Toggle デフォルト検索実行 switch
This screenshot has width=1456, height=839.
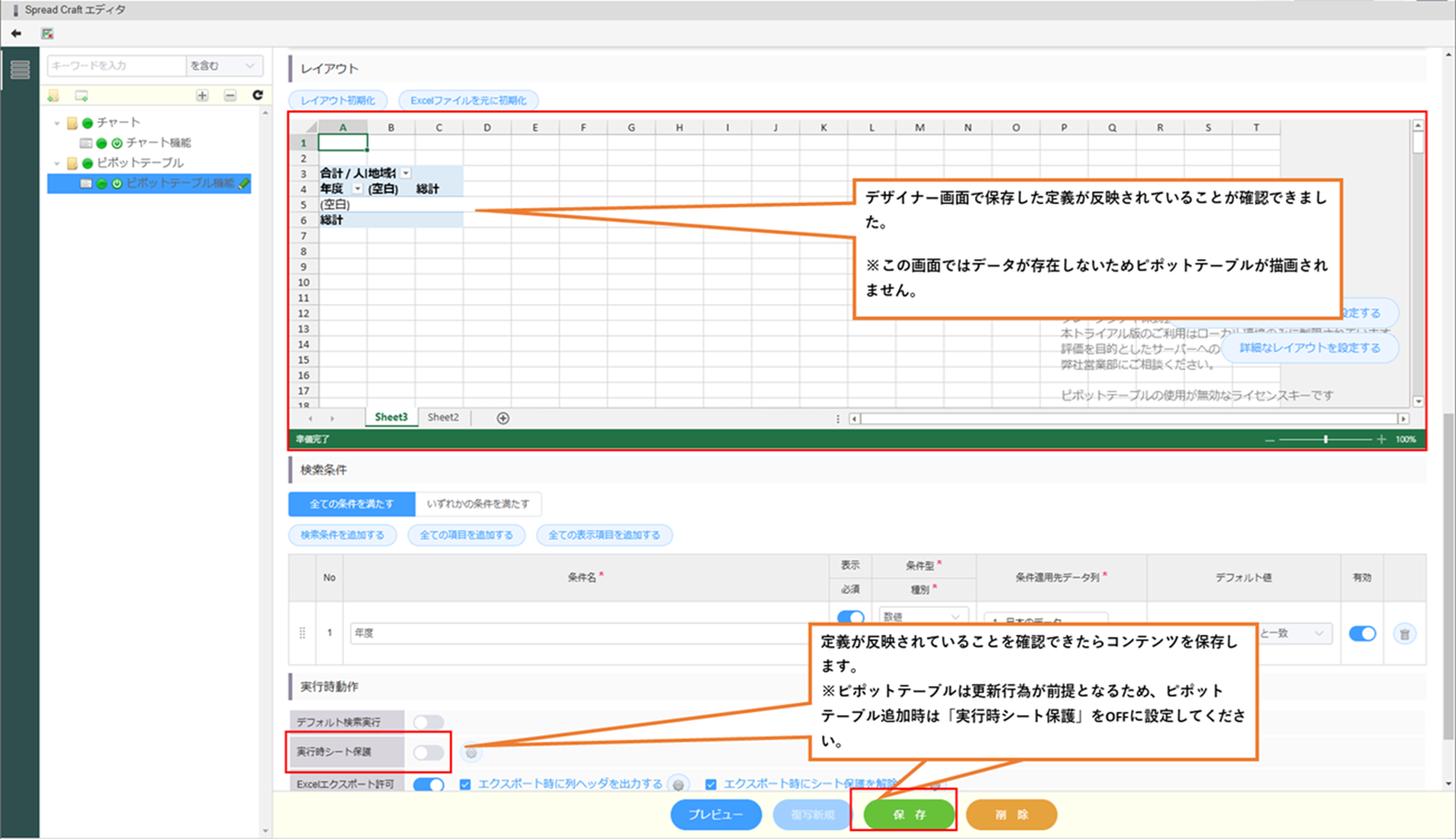428,722
